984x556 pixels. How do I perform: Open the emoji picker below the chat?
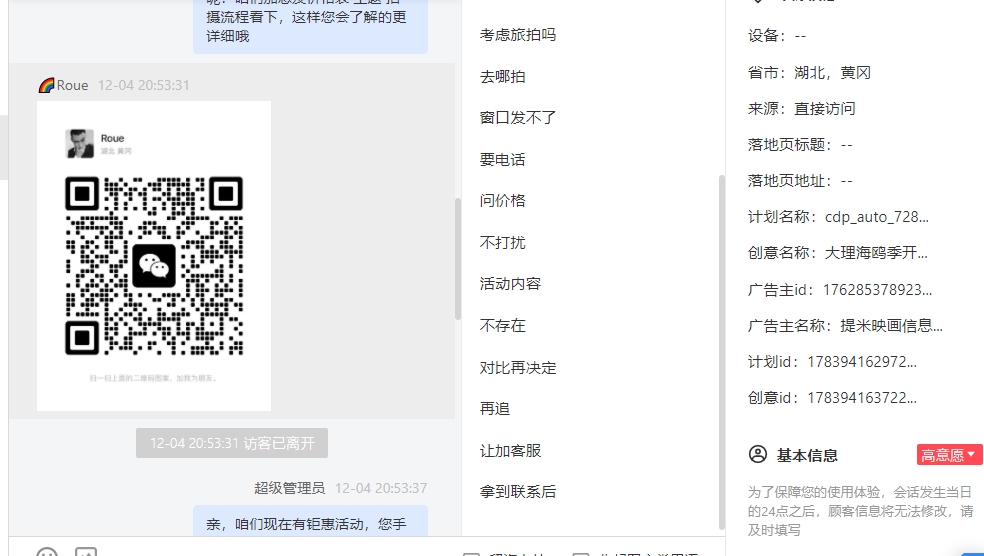[47, 552]
